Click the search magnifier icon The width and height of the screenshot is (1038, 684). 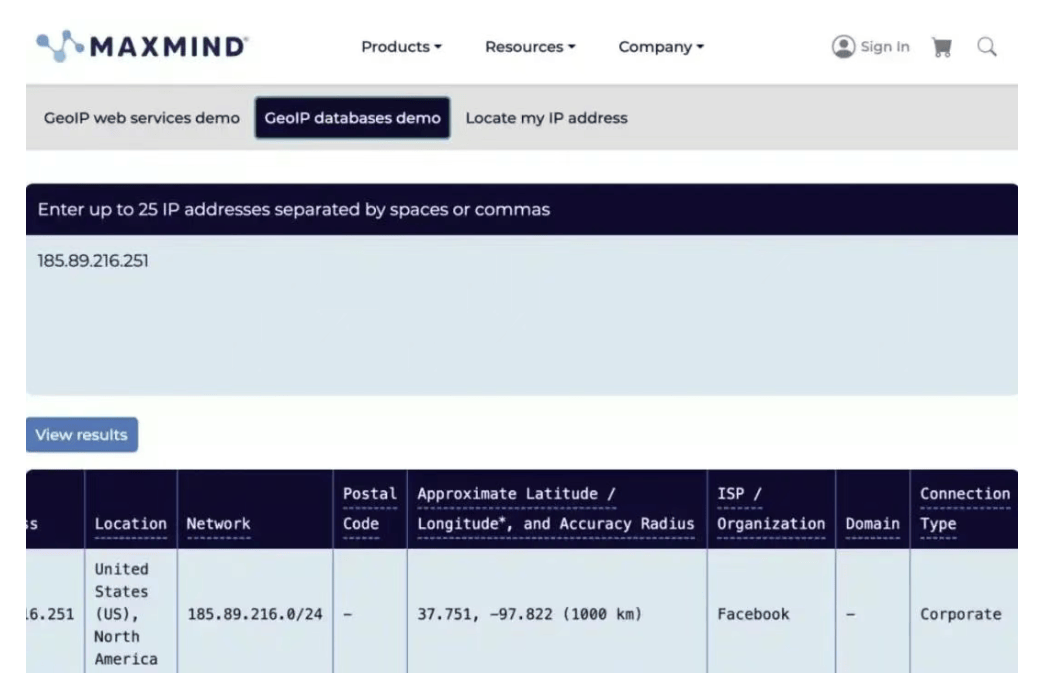coord(987,46)
